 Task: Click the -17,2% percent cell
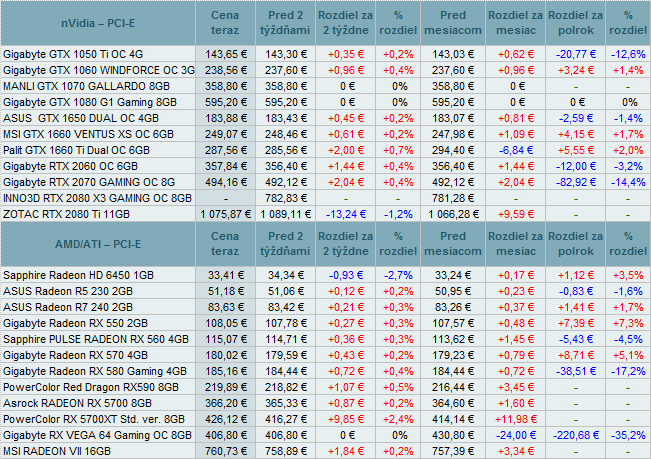click(x=628, y=371)
